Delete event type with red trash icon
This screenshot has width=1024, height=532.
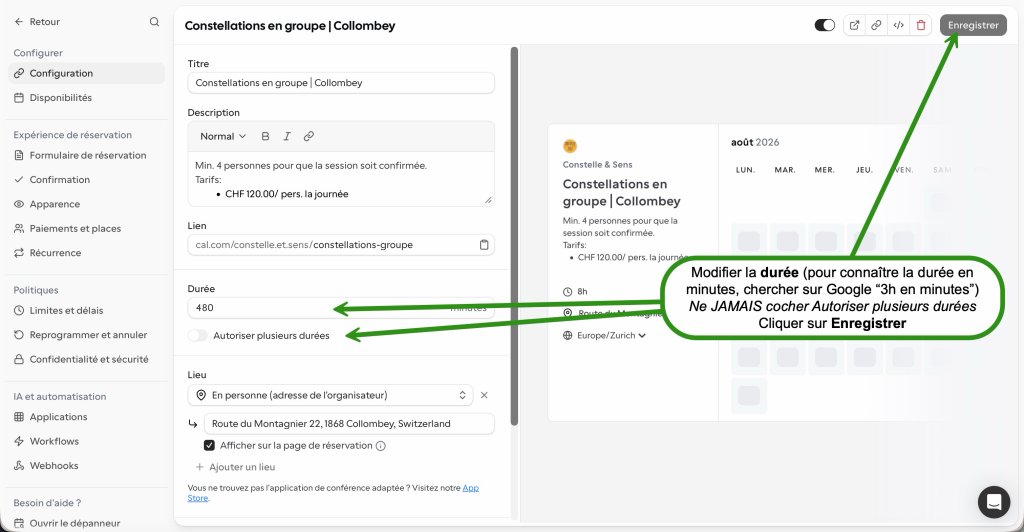[x=921, y=25]
